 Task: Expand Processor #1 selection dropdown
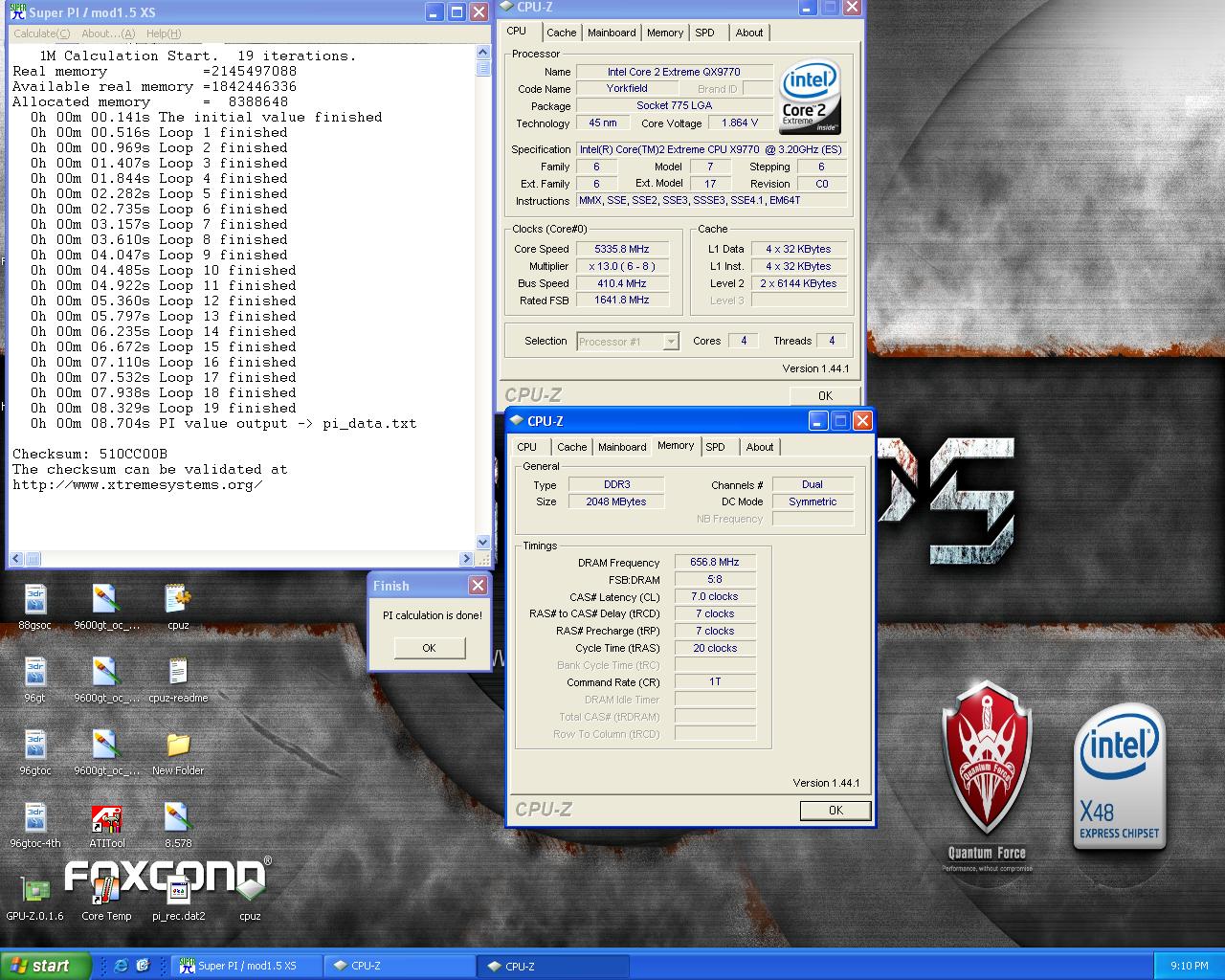click(x=671, y=342)
